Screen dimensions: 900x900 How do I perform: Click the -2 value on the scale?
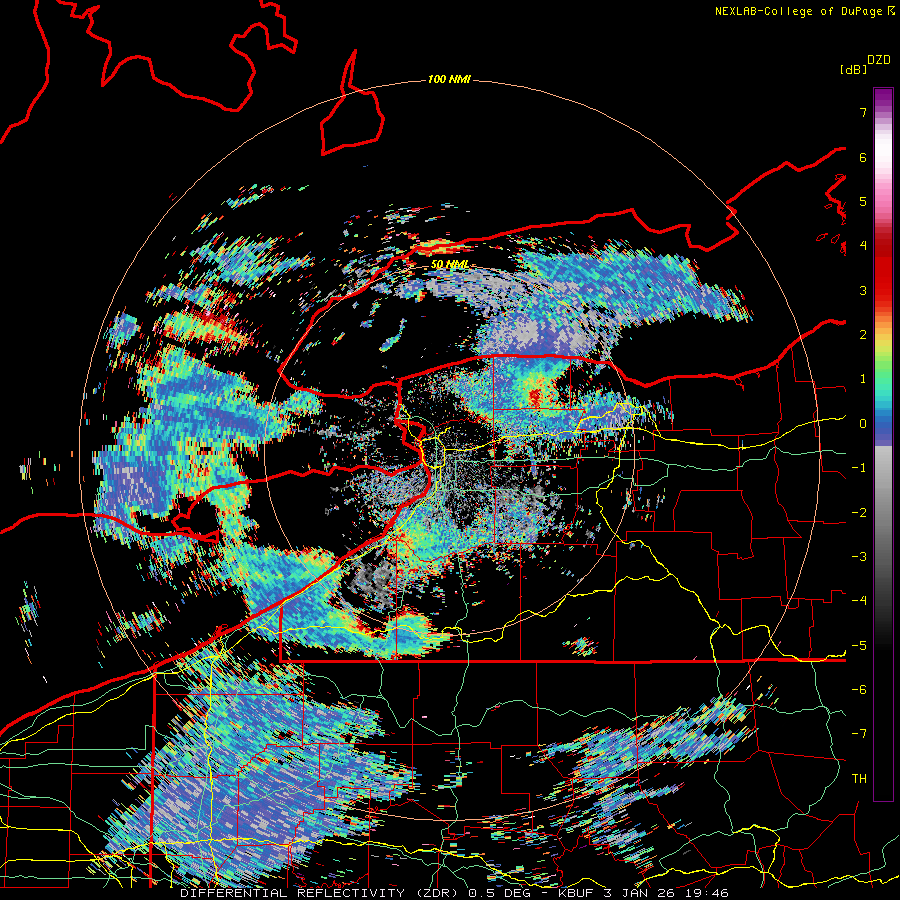859,513
